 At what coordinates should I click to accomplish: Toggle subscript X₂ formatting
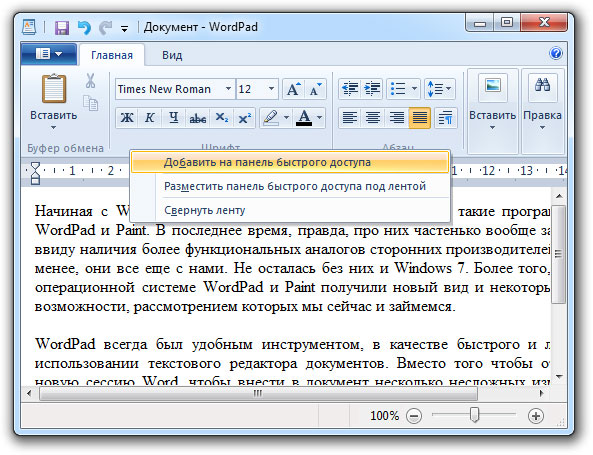click(x=221, y=118)
